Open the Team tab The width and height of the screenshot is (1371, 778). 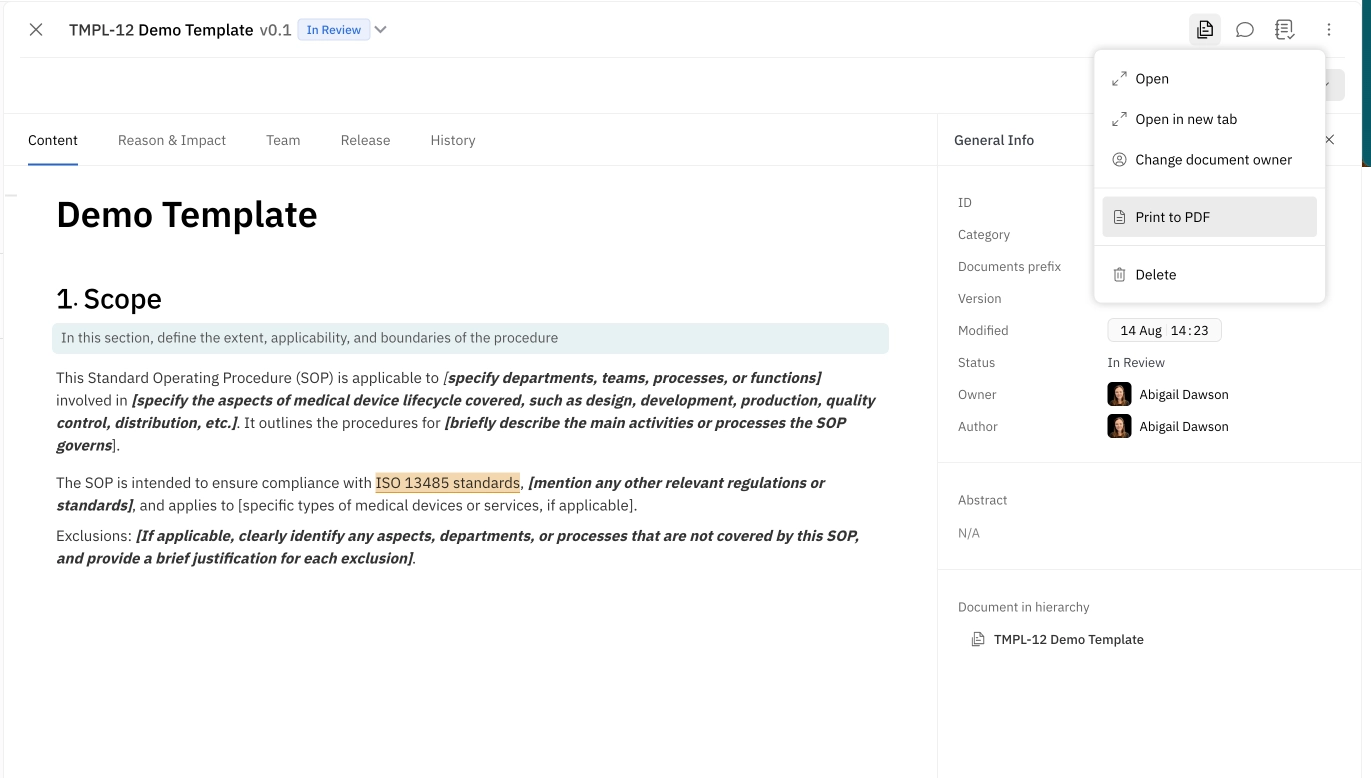click(x=283, y=140)
